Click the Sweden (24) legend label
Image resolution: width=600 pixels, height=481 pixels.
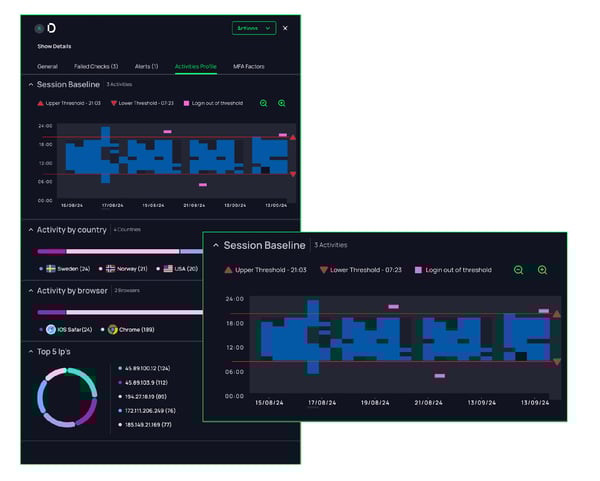point(74,269)
